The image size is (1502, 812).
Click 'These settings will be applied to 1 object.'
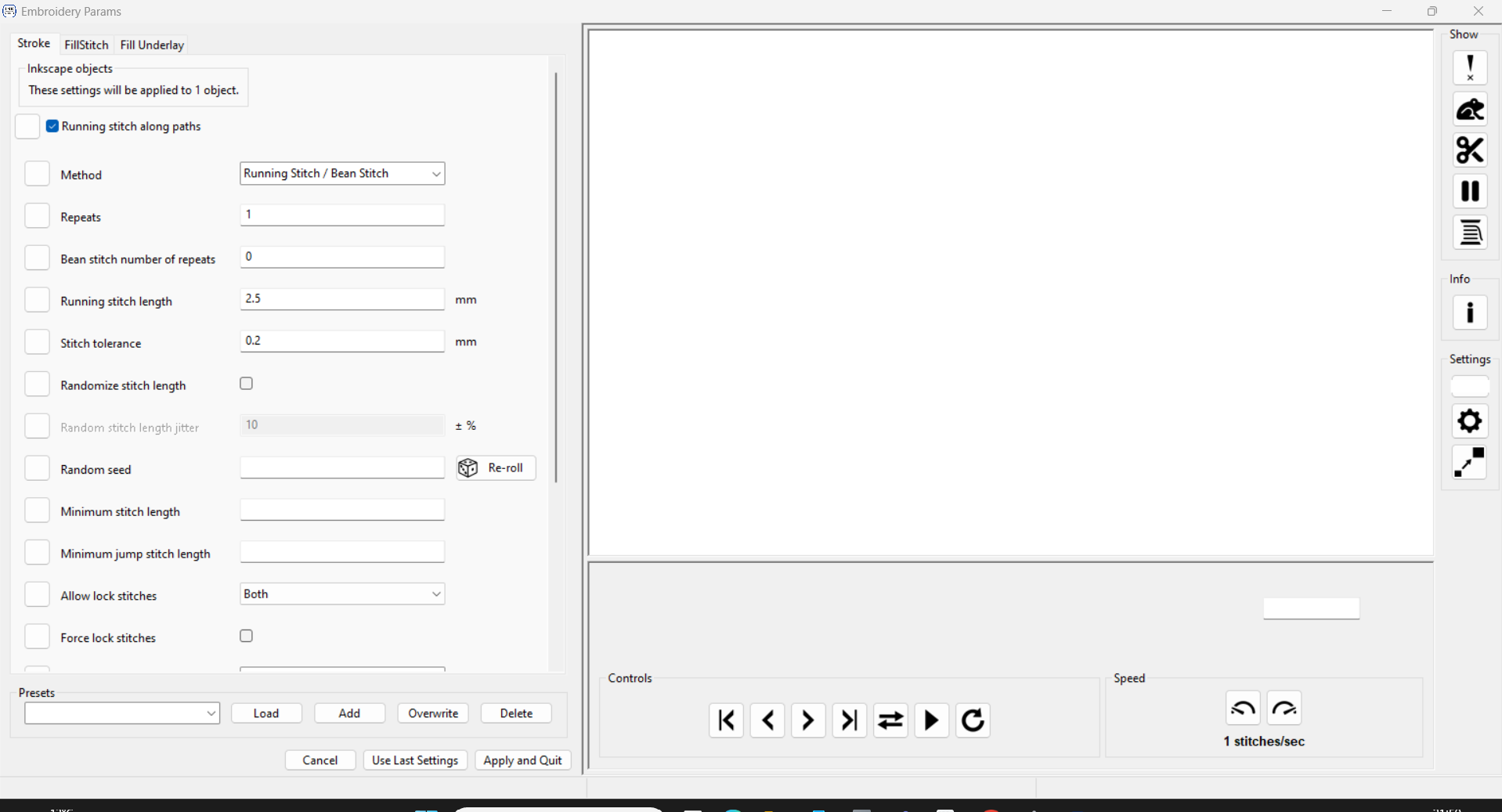[134, 90]
